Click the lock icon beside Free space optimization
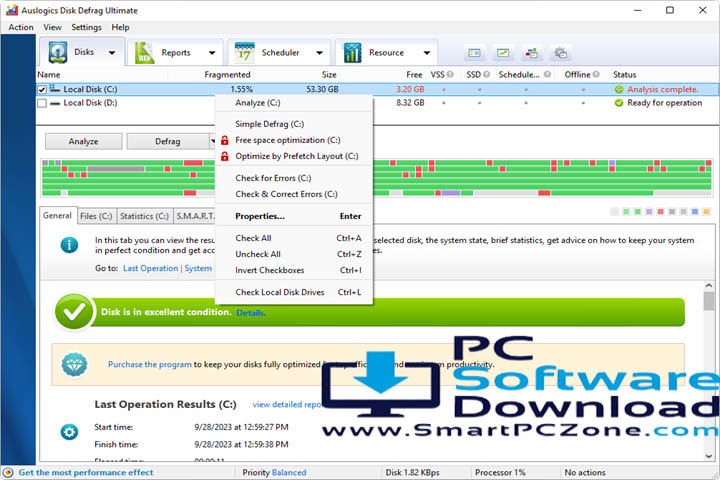The image size is (720, 480). point(225,140)
